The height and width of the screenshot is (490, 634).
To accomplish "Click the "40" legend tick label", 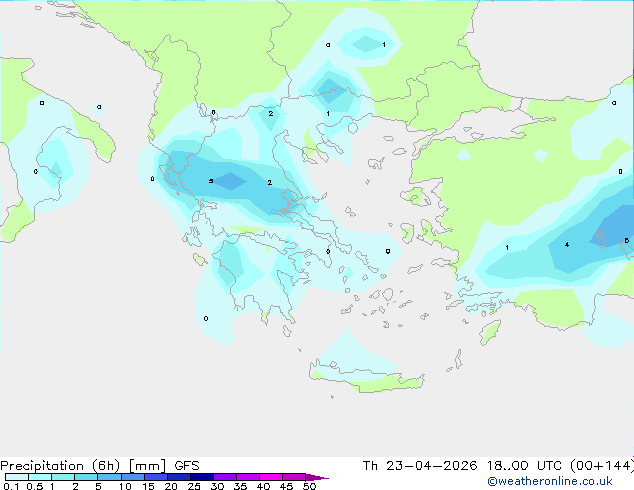I will coord(263,486).
